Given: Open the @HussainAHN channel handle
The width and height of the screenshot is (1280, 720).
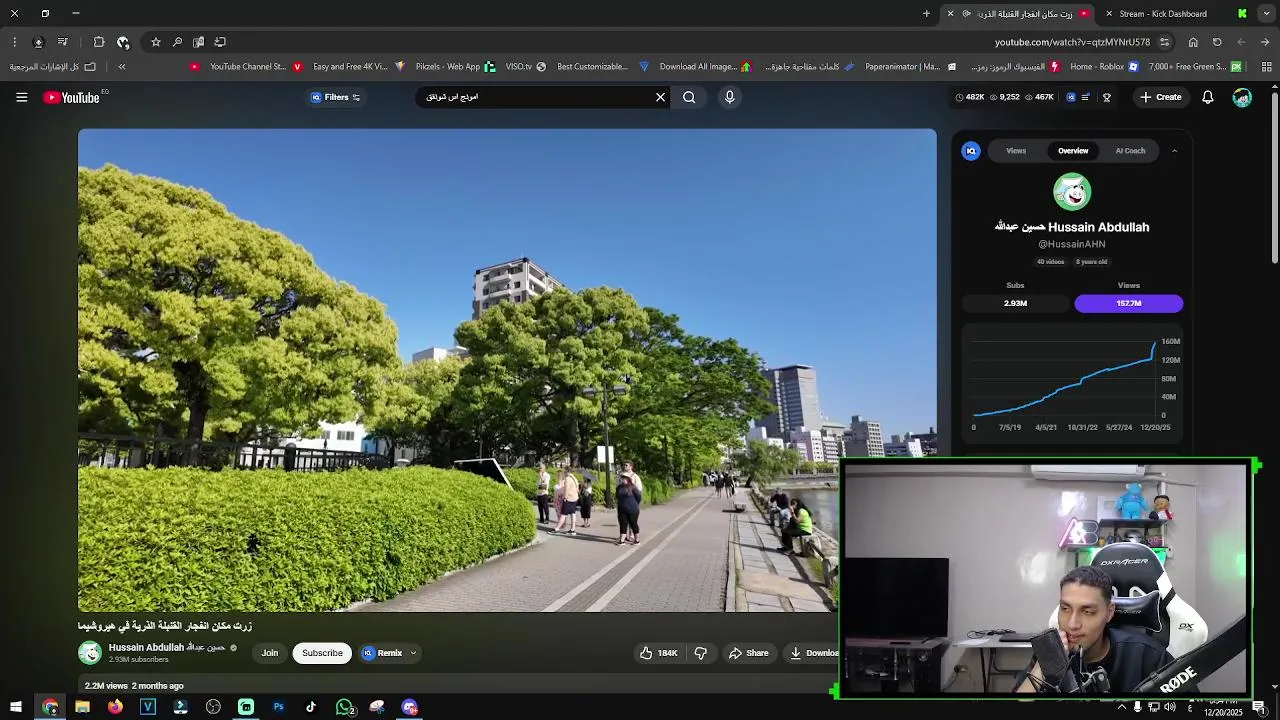Looking at the screenshot, I should (x=1071, y=244).
